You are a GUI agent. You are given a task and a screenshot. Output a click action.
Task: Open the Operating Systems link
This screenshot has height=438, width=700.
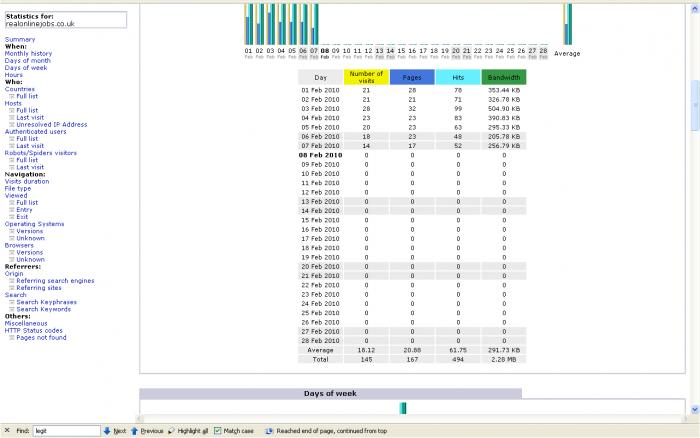click(34, 224)
